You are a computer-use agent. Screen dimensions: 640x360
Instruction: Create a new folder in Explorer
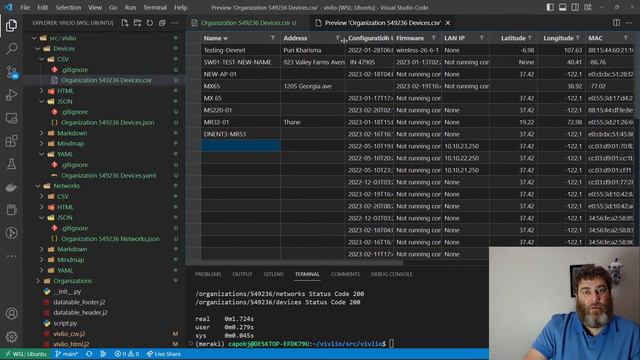click(x=138, y=23)
